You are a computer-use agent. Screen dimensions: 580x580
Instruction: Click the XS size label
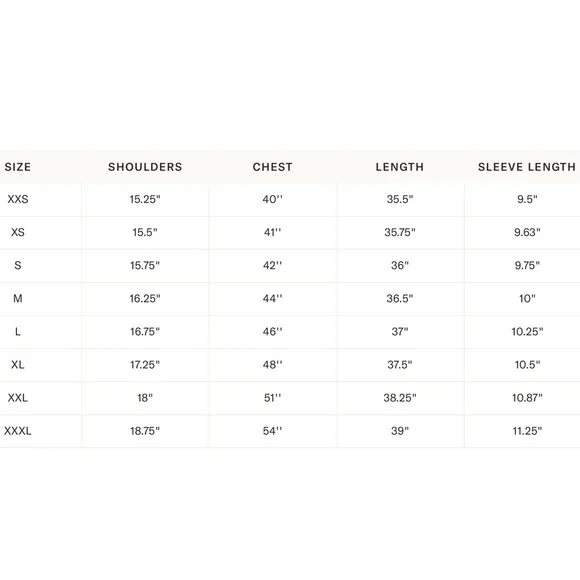pos(18,232)
